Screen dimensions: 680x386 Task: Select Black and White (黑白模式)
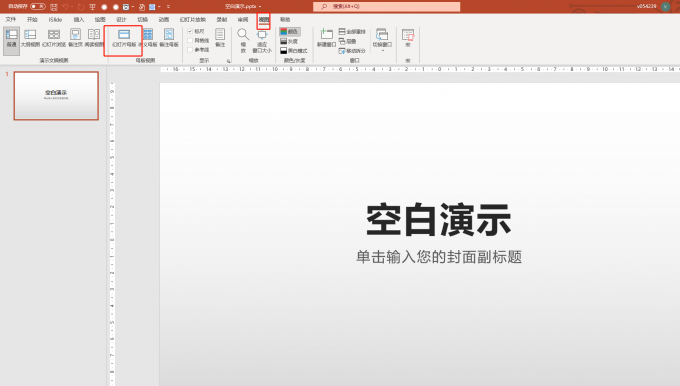pos(294,51)
